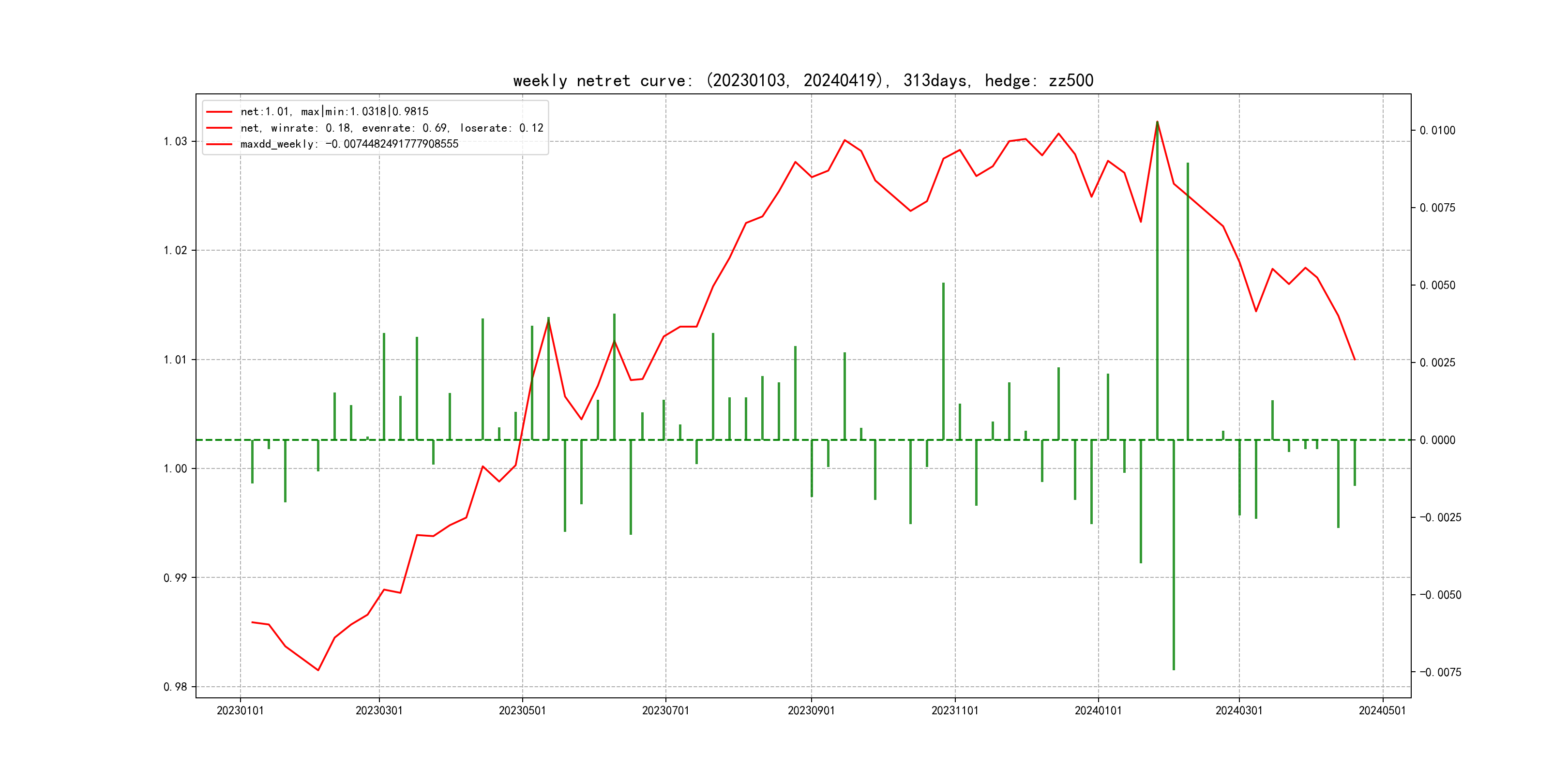Click the 1.00 left axis tick label

pyautogui.click(x=175, y=468)
